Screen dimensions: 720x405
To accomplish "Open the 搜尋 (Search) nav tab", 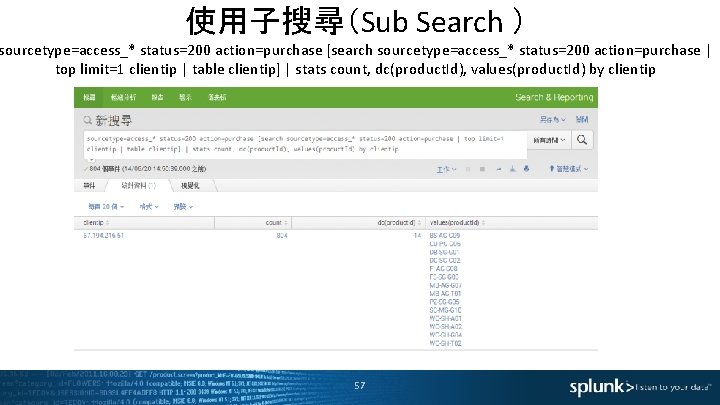I will (89, 97).
